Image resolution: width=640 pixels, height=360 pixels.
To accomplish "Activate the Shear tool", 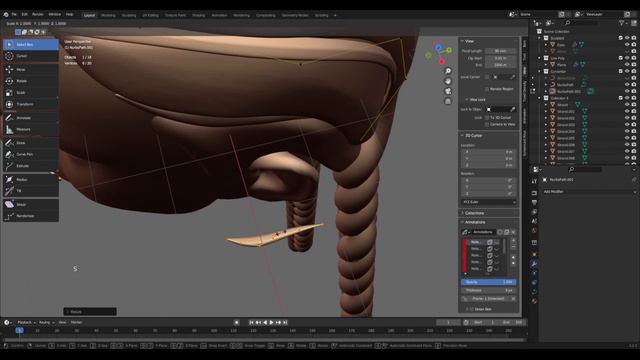I will click(31, 204).
